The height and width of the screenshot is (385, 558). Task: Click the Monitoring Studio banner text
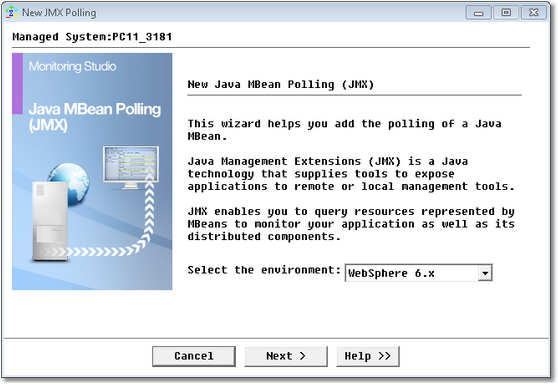(73, 67)
